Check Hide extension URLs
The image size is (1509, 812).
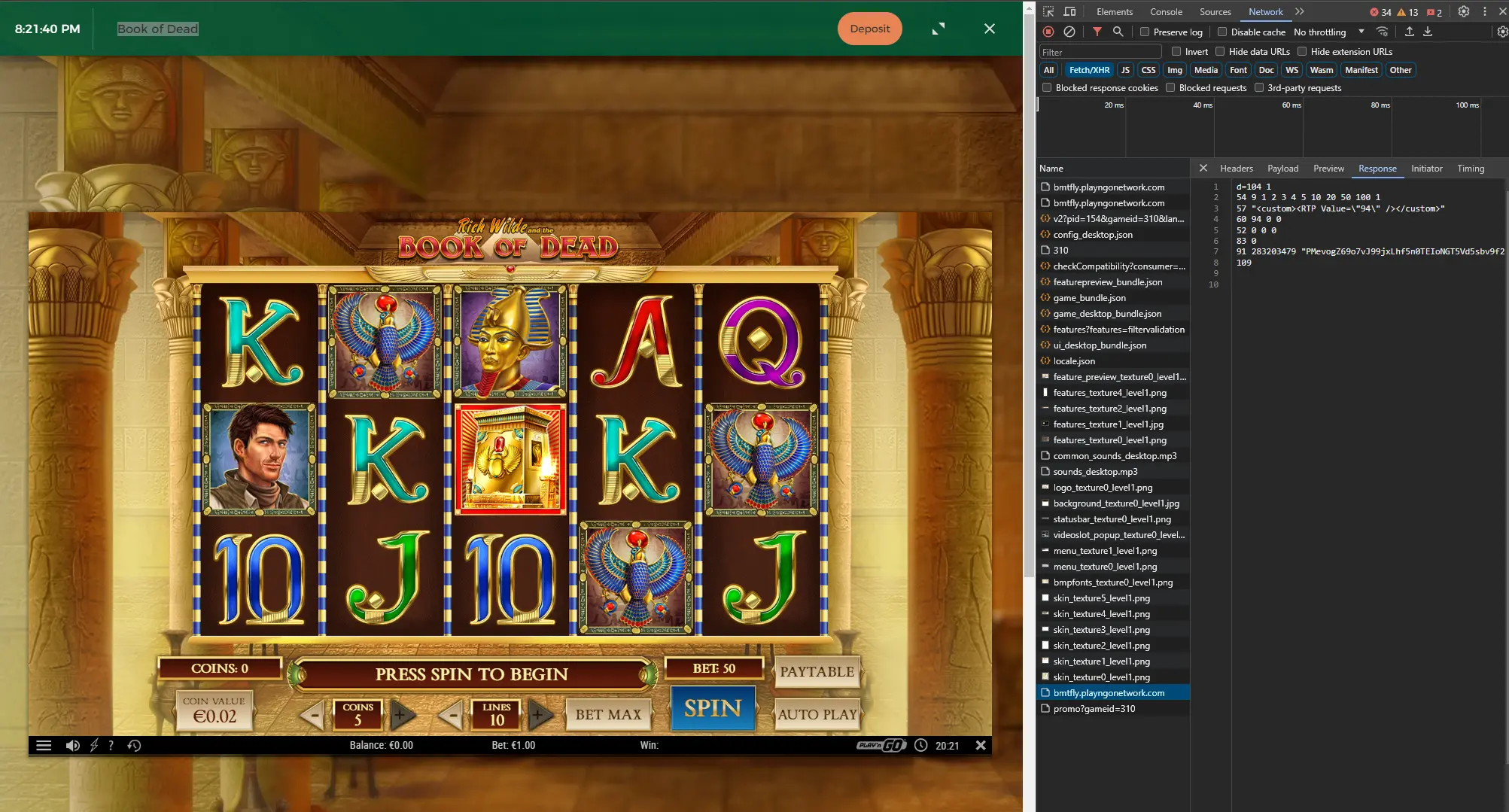coord(1302,51)
